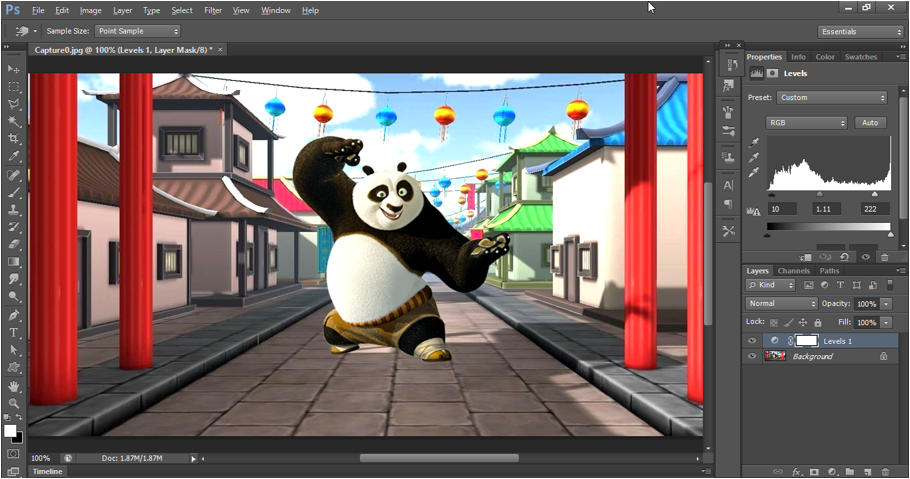Click the Auto levels button
The height and width of the screenshot is (479, 910).
point(870,123)
